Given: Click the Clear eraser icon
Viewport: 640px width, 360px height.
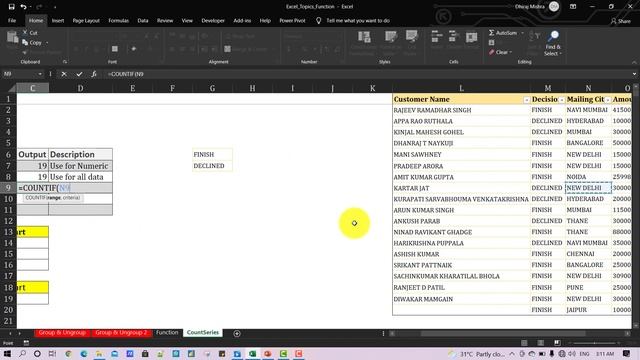Looking at the screenshot, I should coord(491,52).
